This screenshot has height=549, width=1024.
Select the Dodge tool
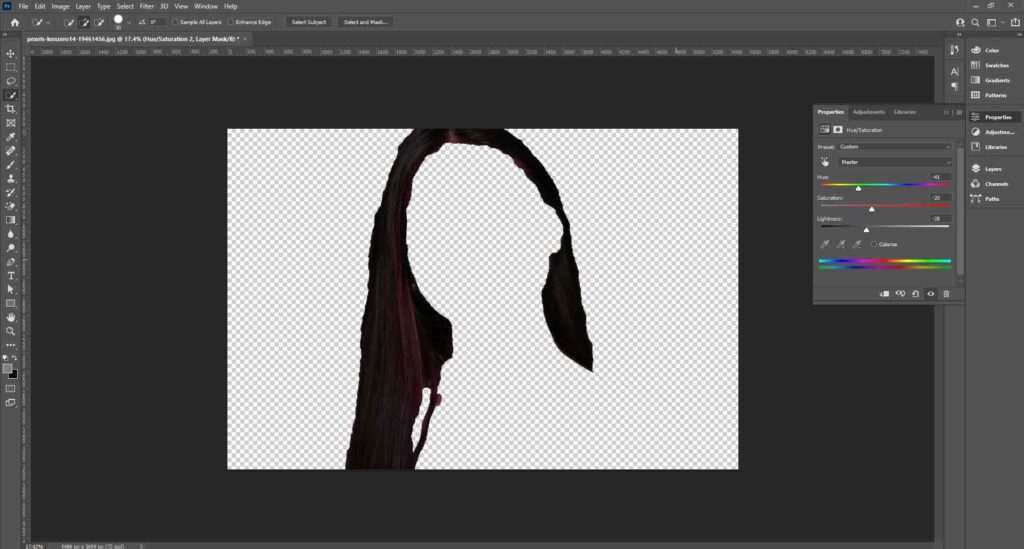10,248
